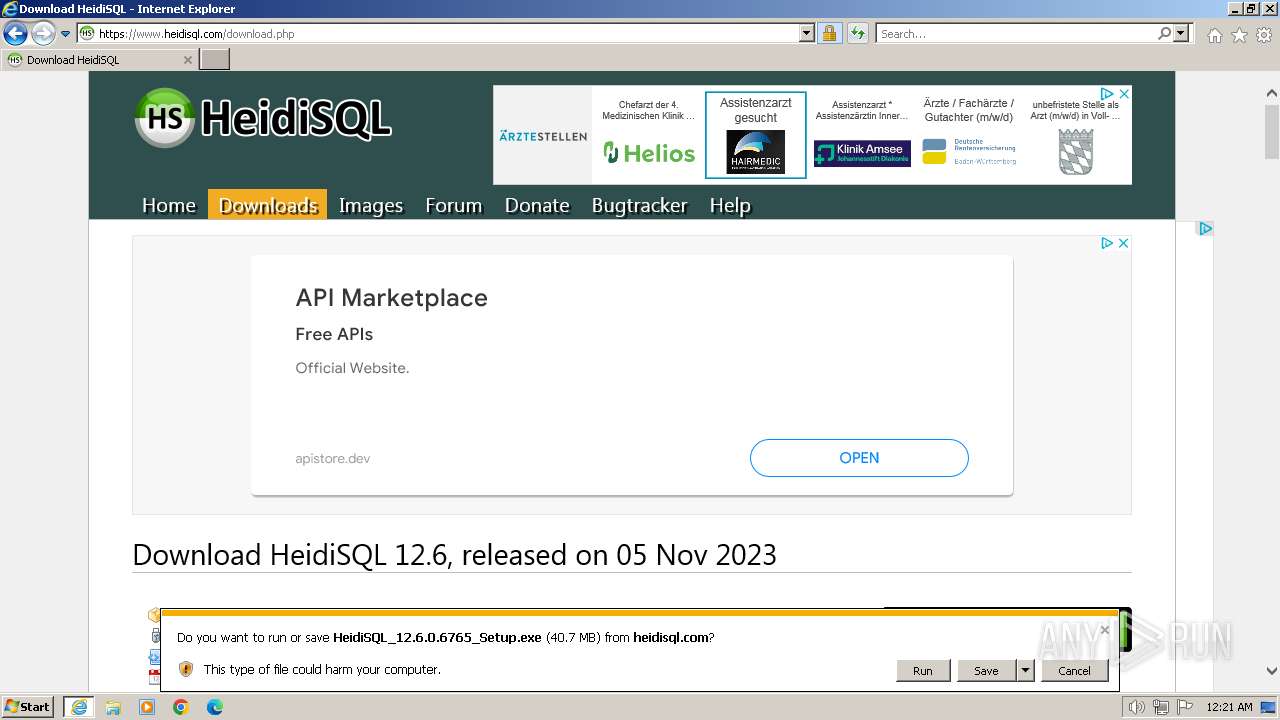Viewport: 1280px width, 720px height.
Task: Click Run in the download prompt
Action: coord(923,671)
